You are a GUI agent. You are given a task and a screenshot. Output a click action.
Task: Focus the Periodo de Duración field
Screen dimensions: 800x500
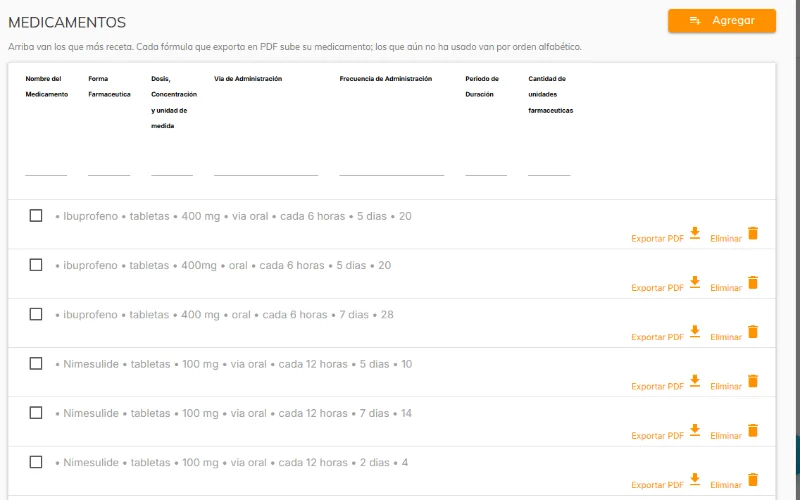coord(486,168)
